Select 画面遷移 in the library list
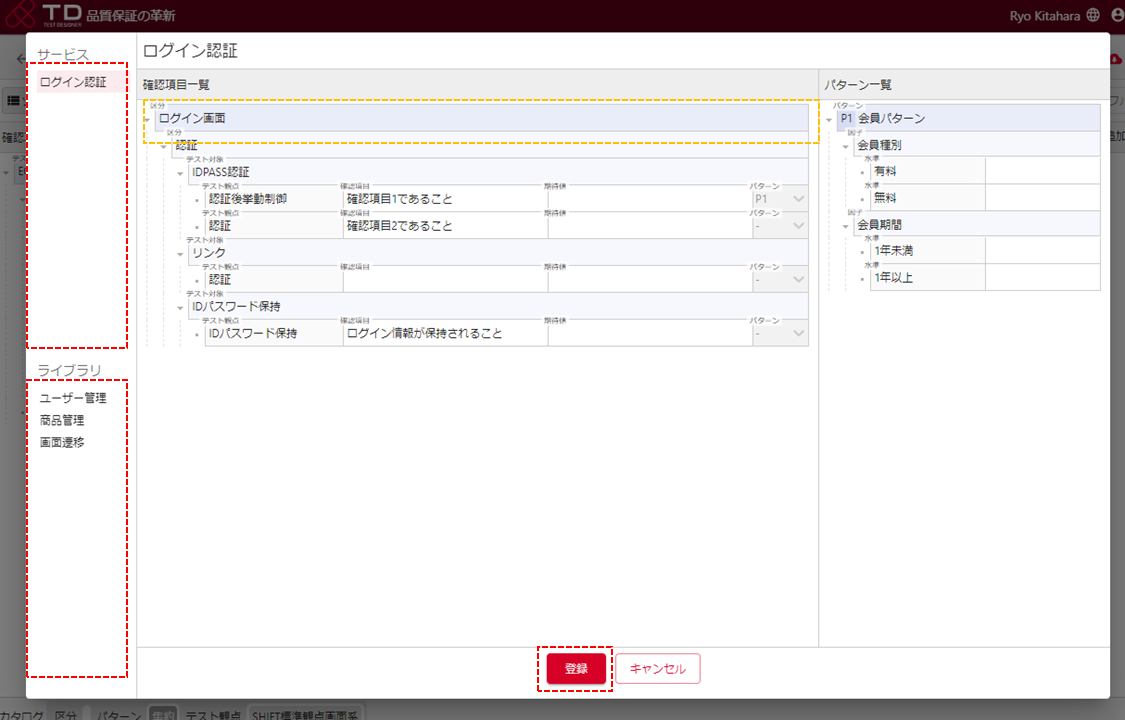 [62, 442]
